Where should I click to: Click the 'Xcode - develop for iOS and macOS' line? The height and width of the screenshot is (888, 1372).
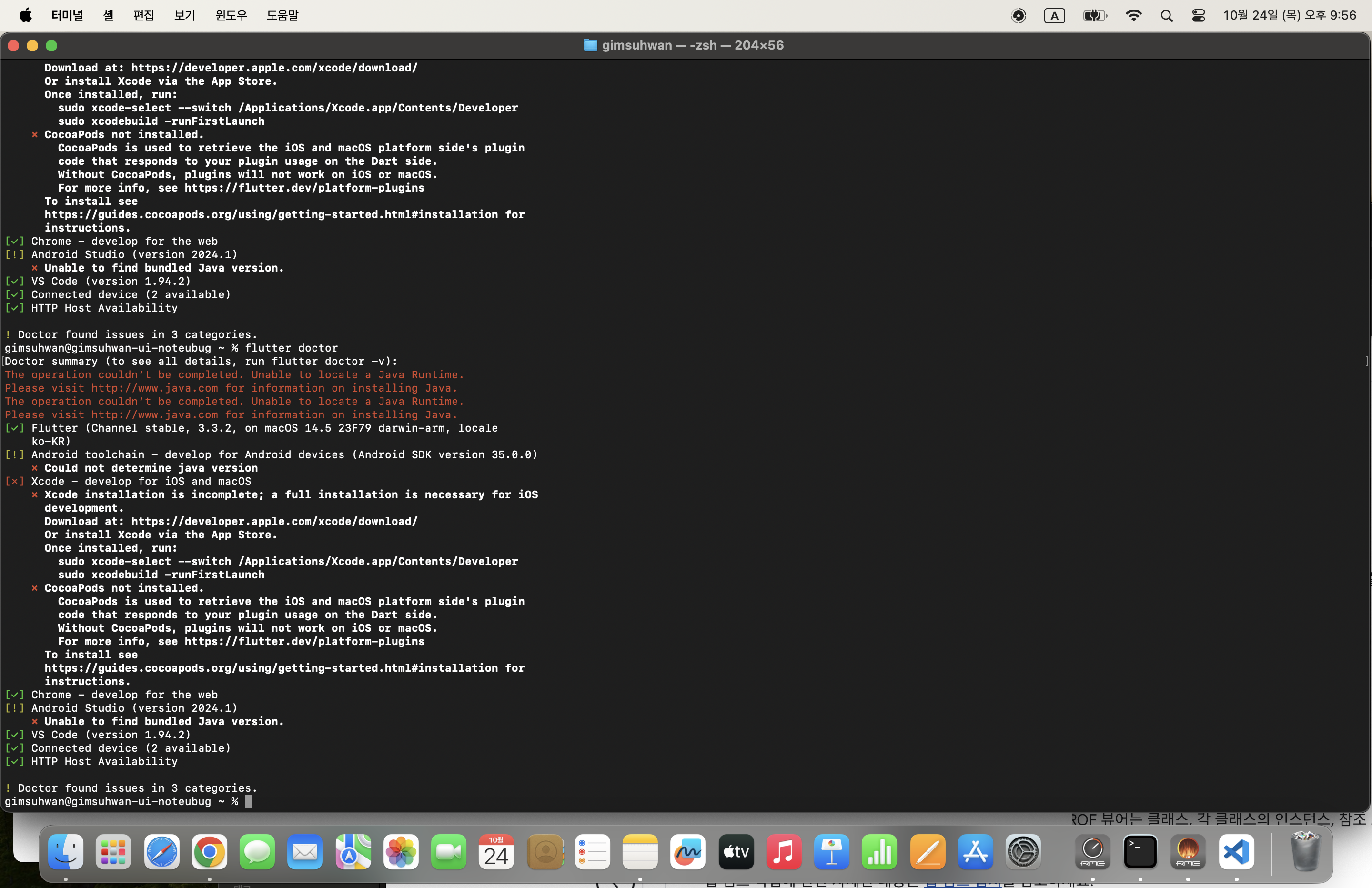tap(128, 481)
